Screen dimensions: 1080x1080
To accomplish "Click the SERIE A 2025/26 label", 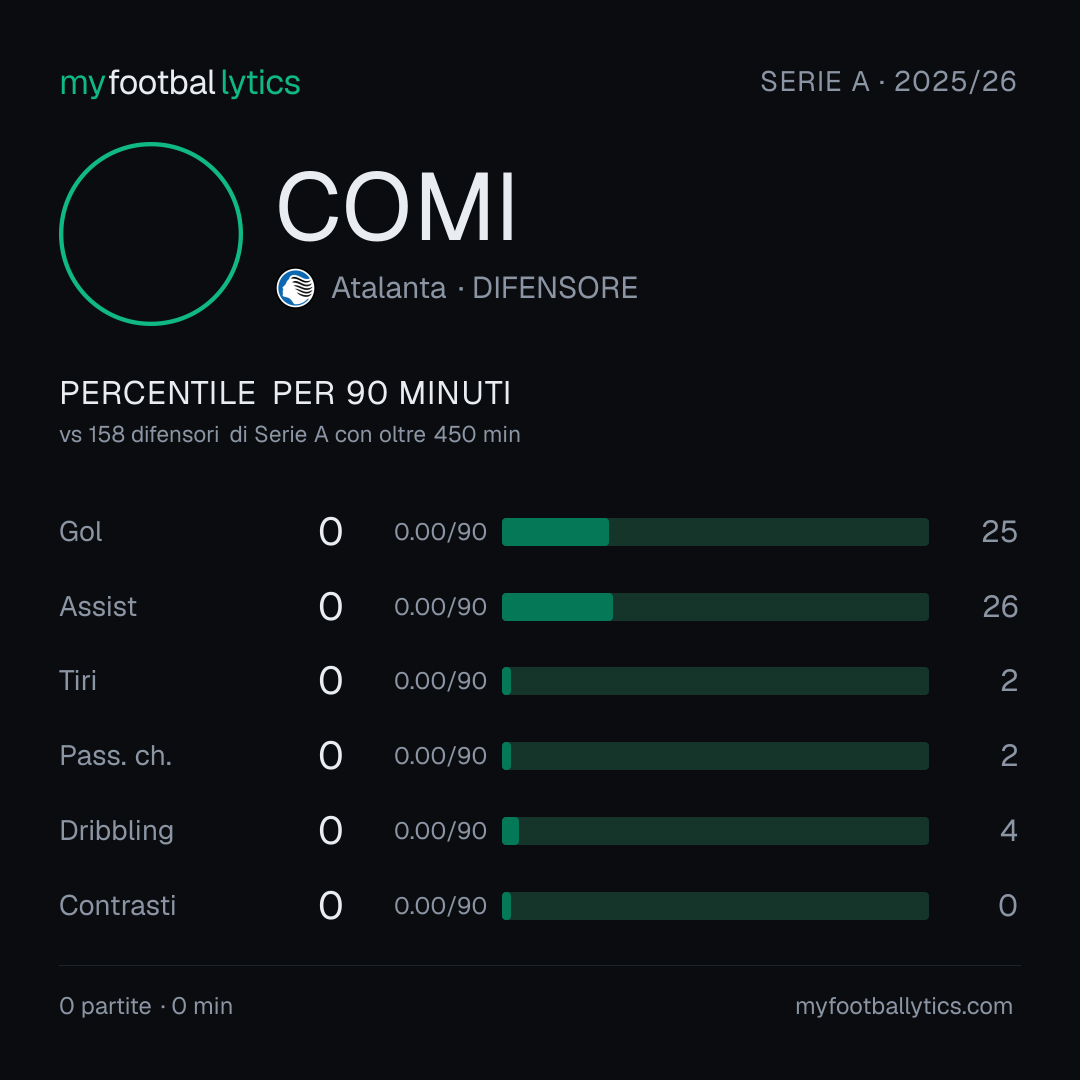I will (x=888, y=81).
